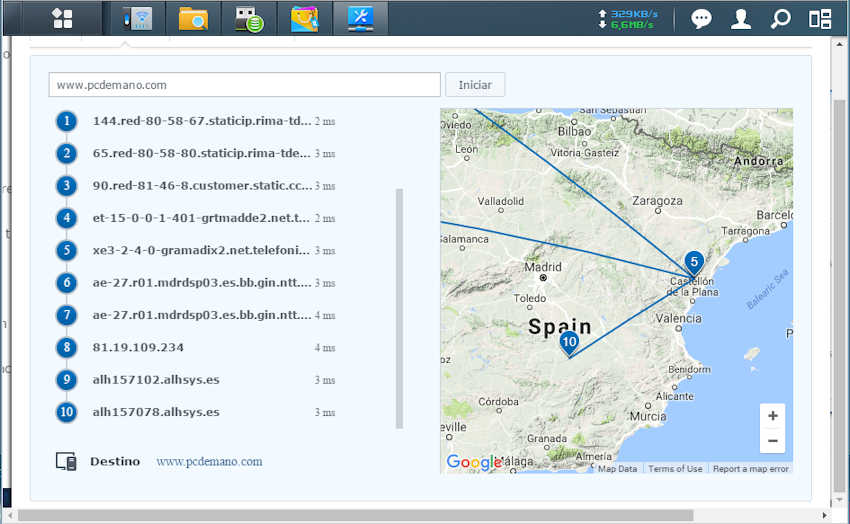Select the Network Tools taskbar icon
The height and width of the screenshot is (524, 850).
[360, 18]
